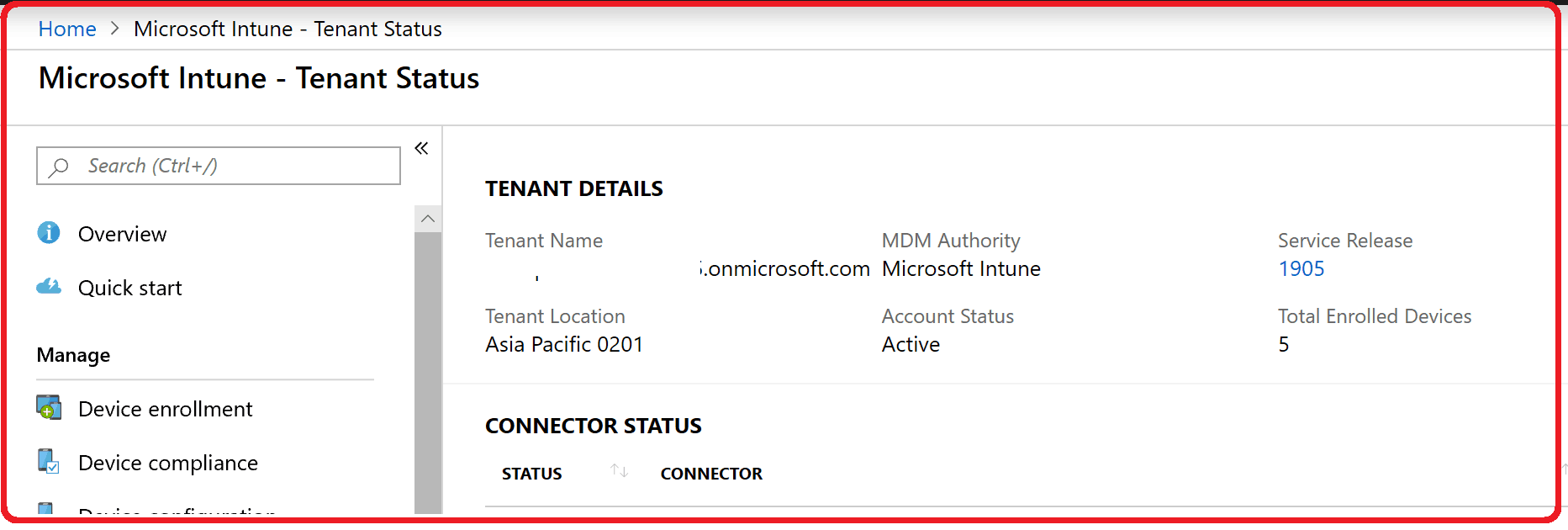The image size is (1568, 530).
Task: Click the STATUS column header
Action: [x=531, y=474]
